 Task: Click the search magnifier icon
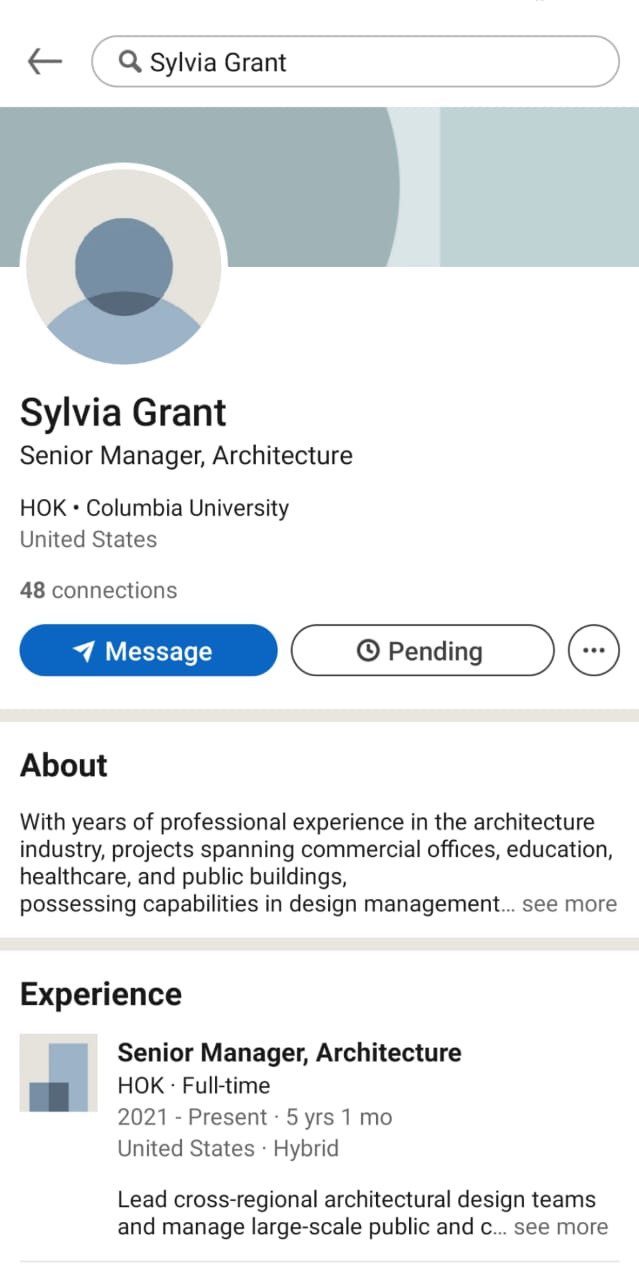129,62
